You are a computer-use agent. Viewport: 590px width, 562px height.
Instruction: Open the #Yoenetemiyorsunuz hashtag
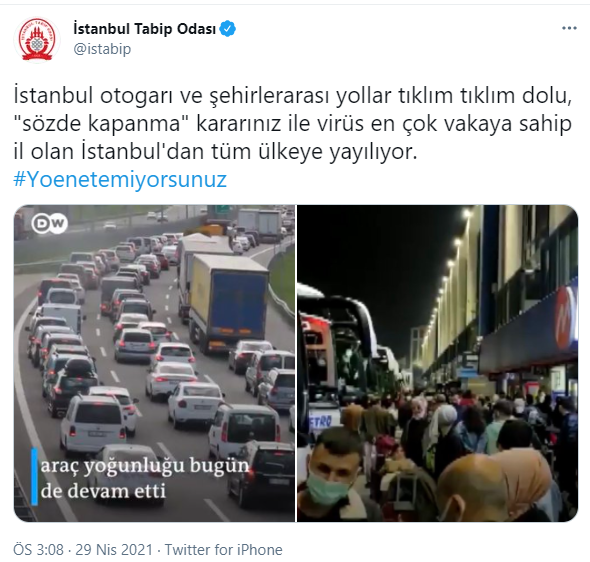point(120,179)
